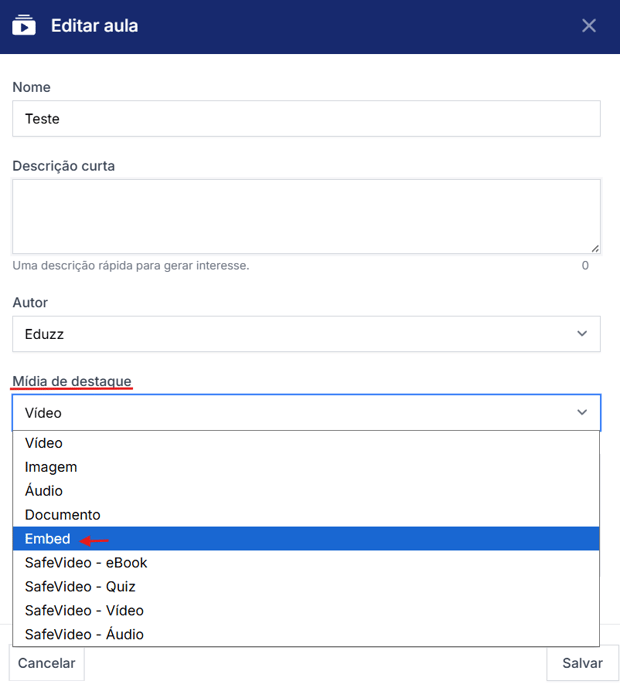The width and height of the screenshot is (620, 691).
Task: Click the video lesson icon in header
Action: coord(24,25)
